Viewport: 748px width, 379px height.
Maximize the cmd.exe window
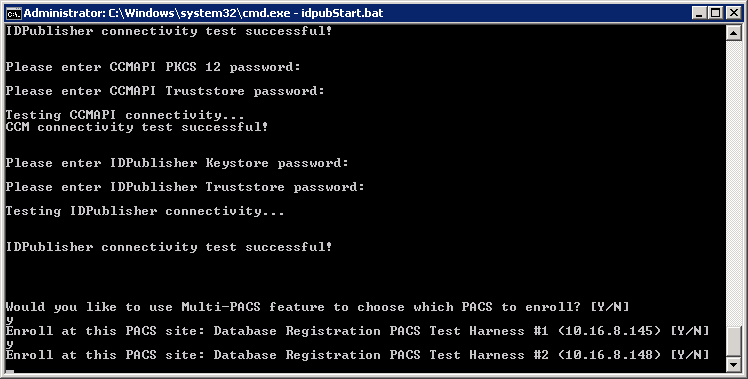click(715, 13)
